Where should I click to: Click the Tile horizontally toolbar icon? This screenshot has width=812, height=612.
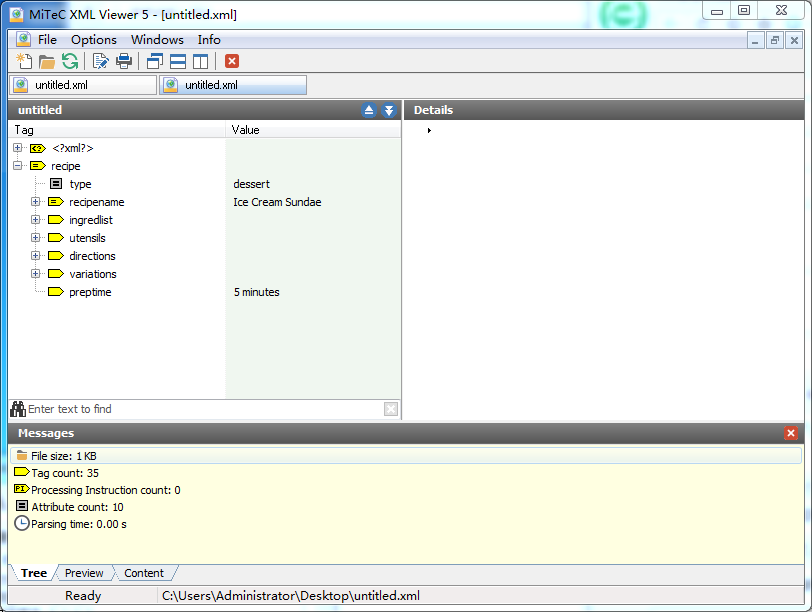[x=178, y=61]
